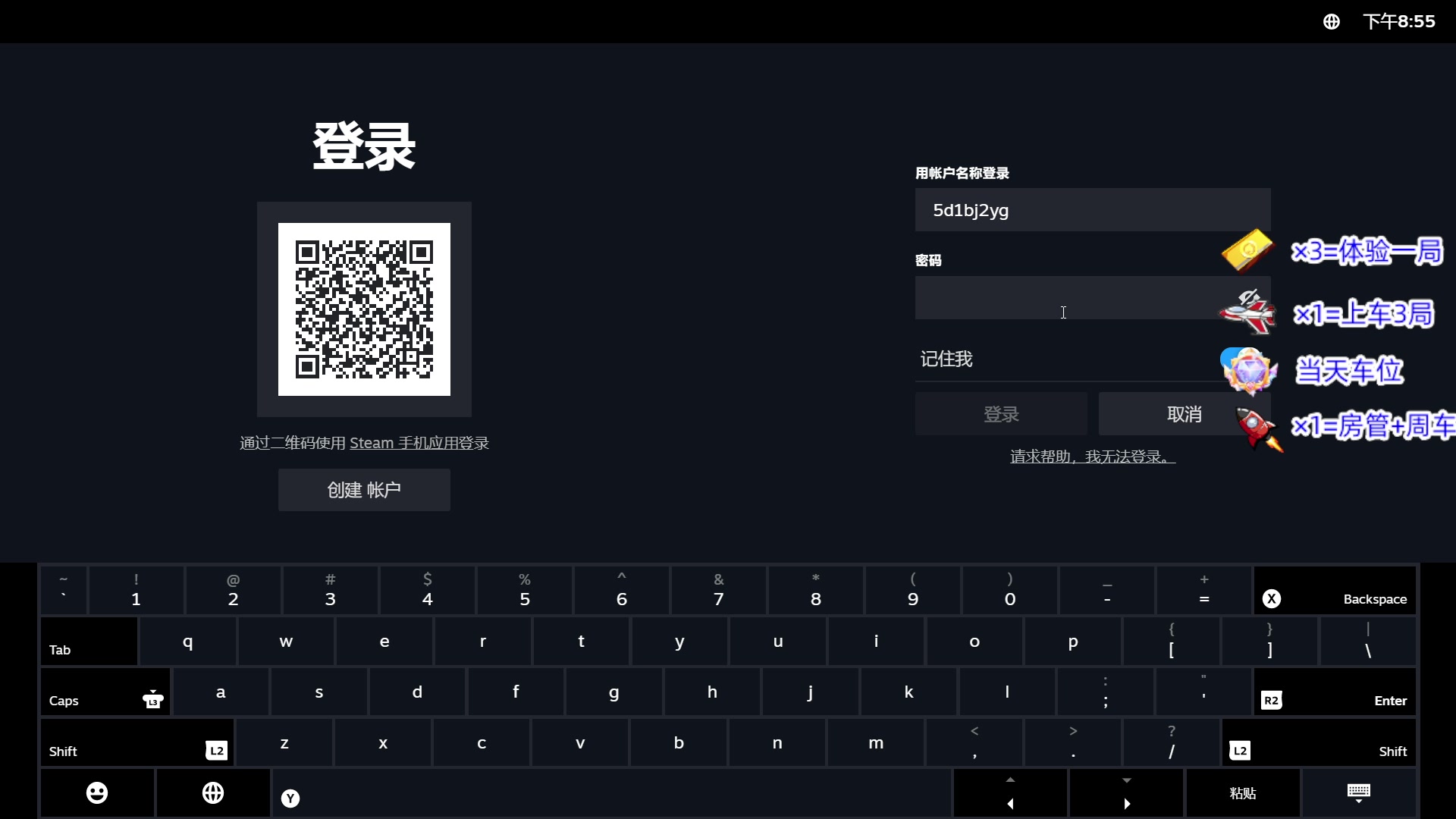The height and width of the screenshot is (819, 1456).
Task: Click the 创建 帐户 create account button
Action: 364,490
